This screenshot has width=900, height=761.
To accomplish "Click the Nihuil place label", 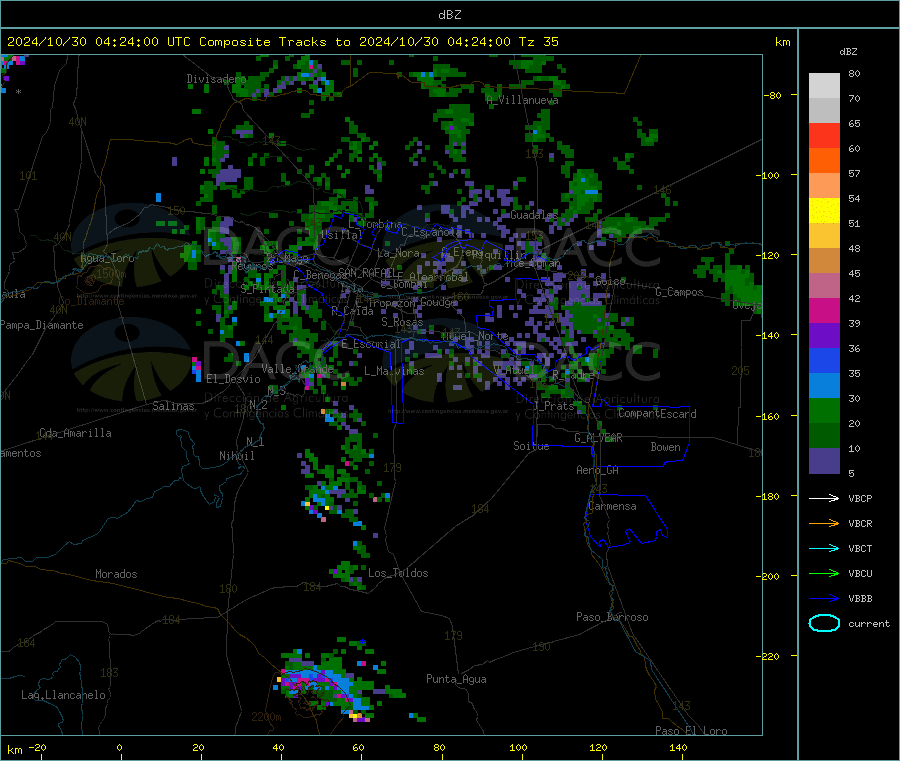I will coord(236,456).
